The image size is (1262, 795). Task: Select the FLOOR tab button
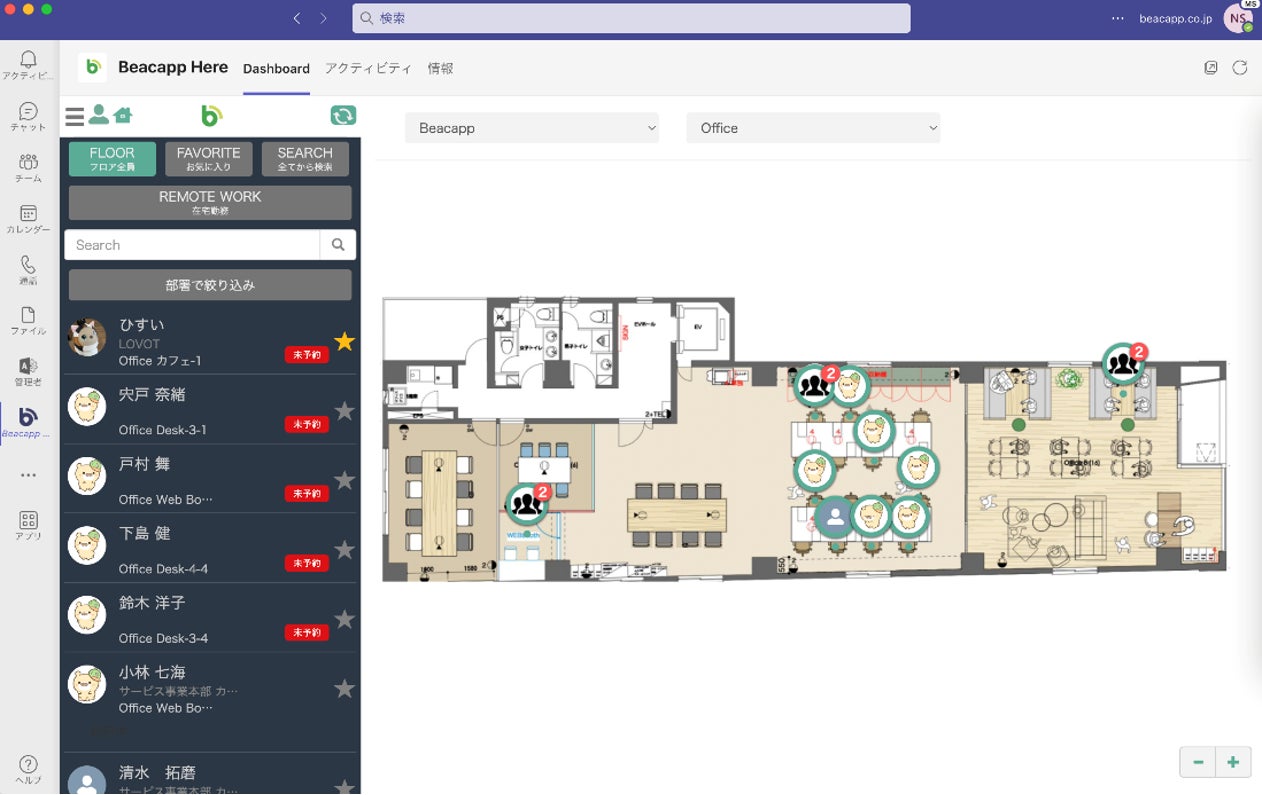tap(112, 159)
